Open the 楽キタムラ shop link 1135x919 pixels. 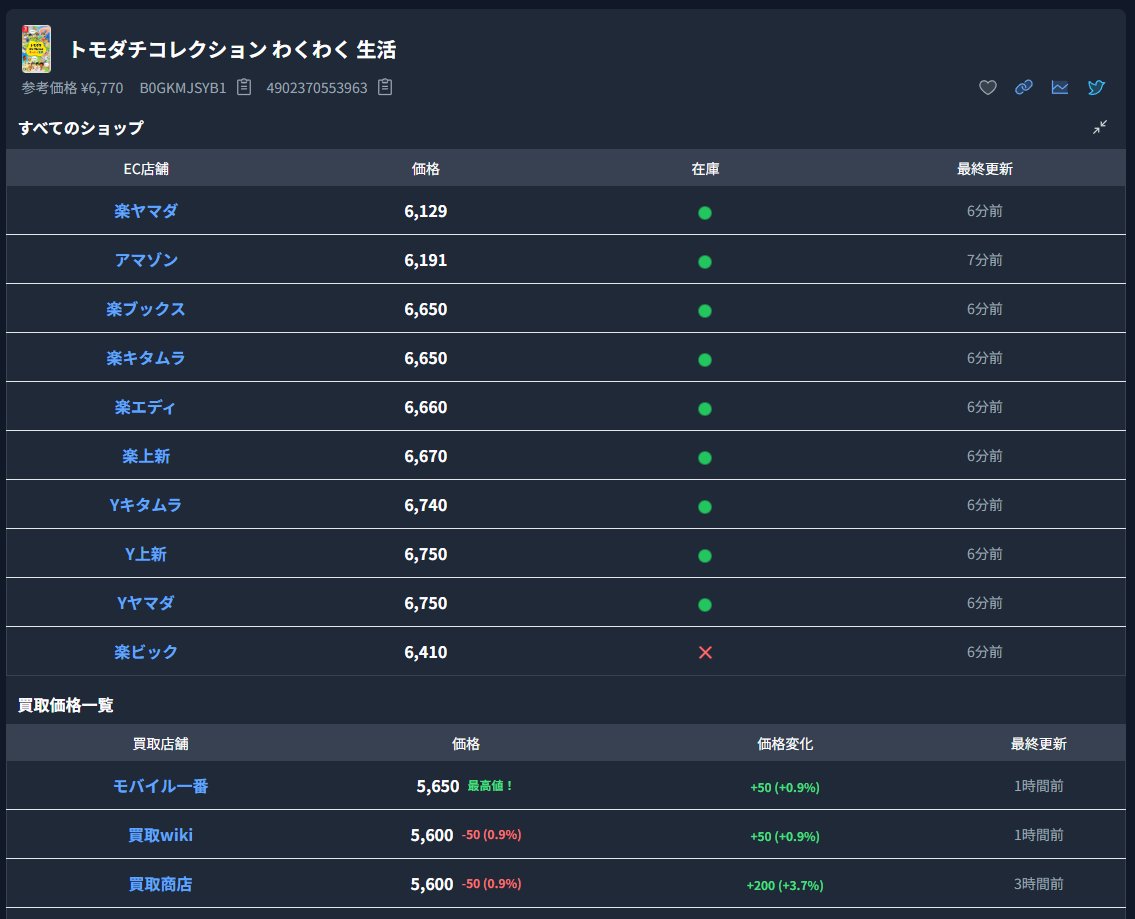click(145, 358)
